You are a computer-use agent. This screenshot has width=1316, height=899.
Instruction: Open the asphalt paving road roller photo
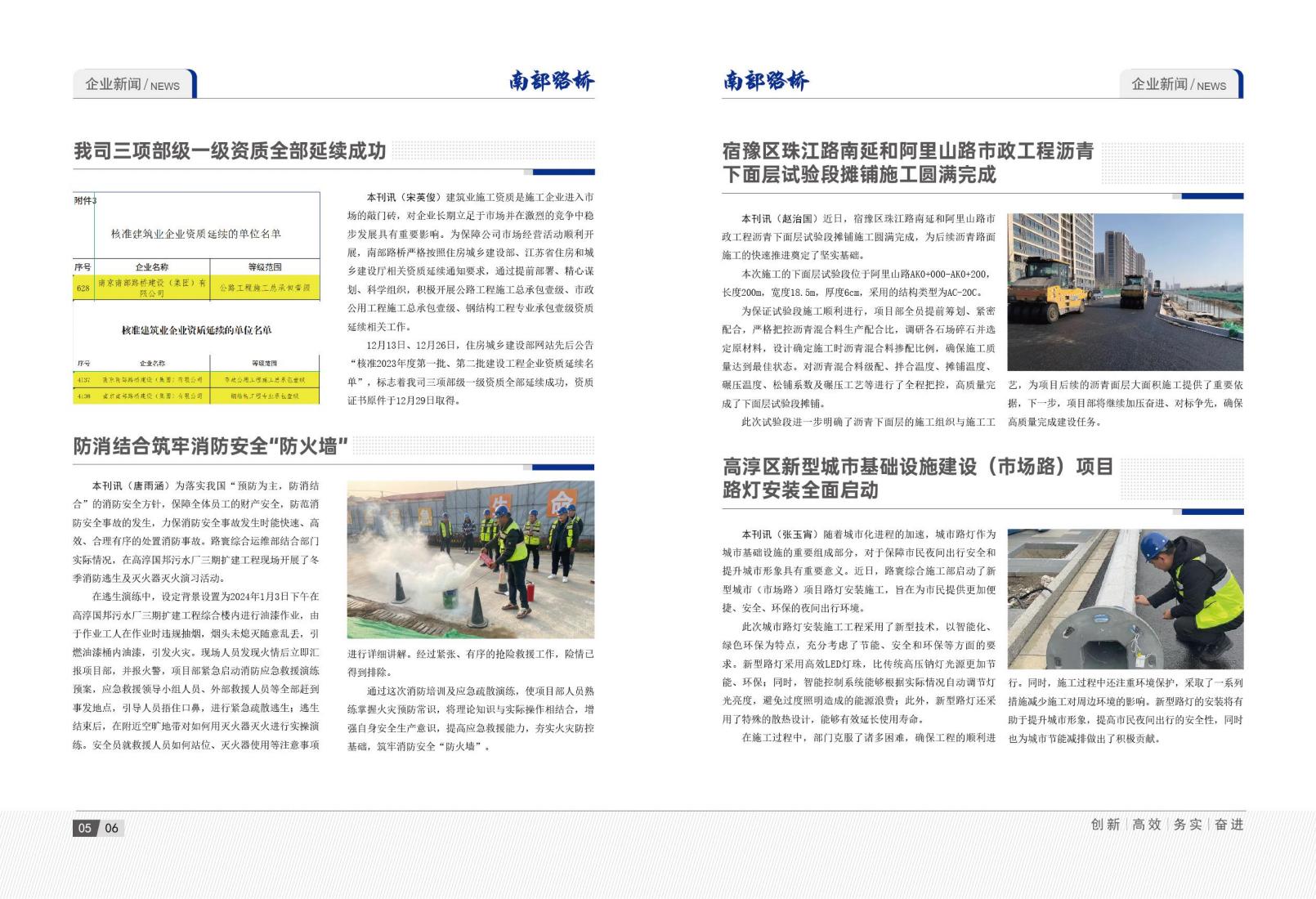(x=1125, y=293)
